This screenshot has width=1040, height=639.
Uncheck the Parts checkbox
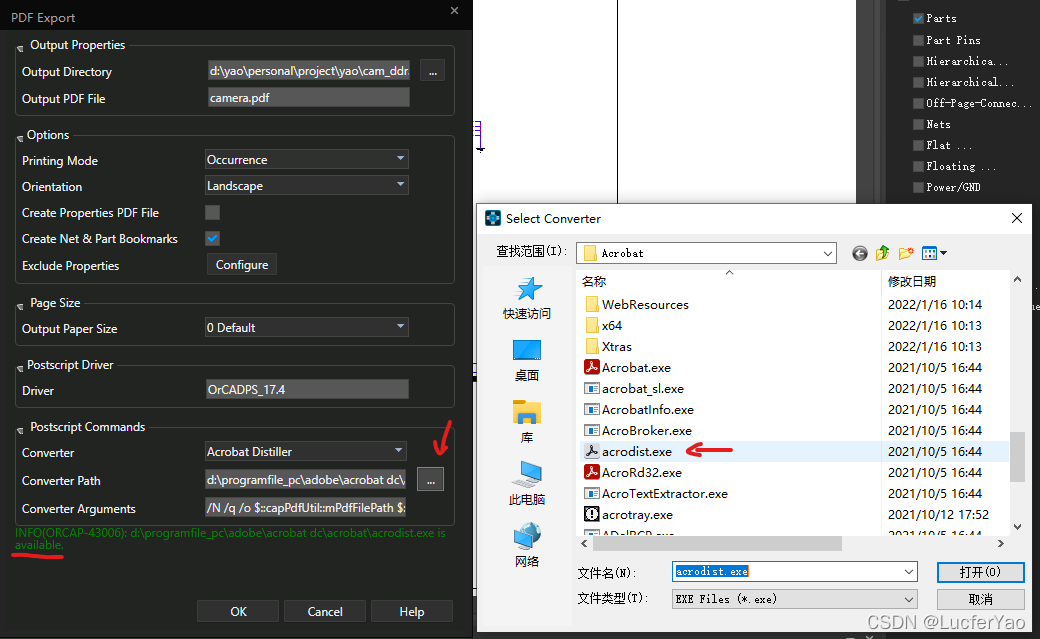(x=919, y=19)
